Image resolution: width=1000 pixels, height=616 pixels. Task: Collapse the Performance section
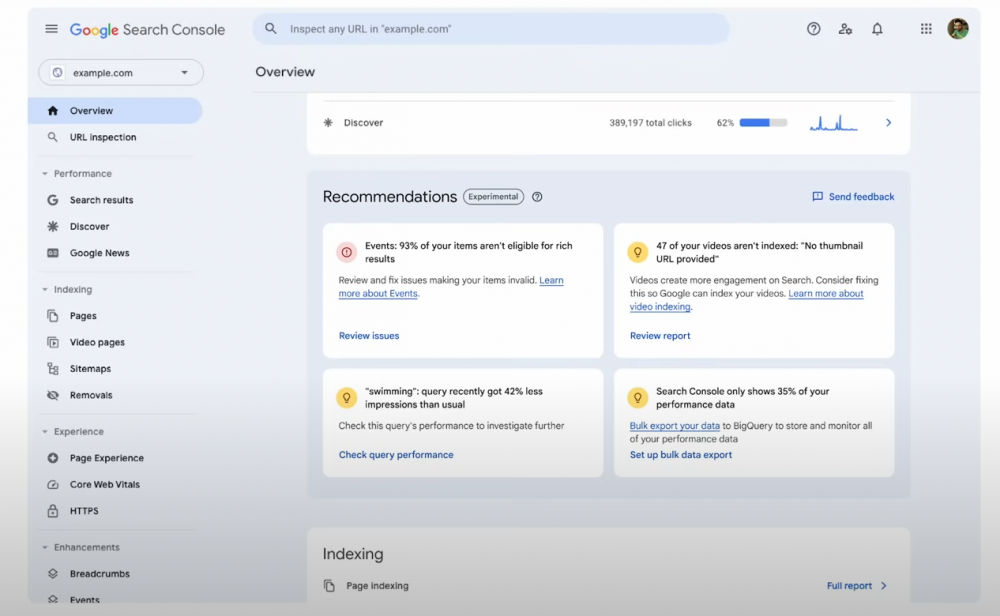[45, 173]
